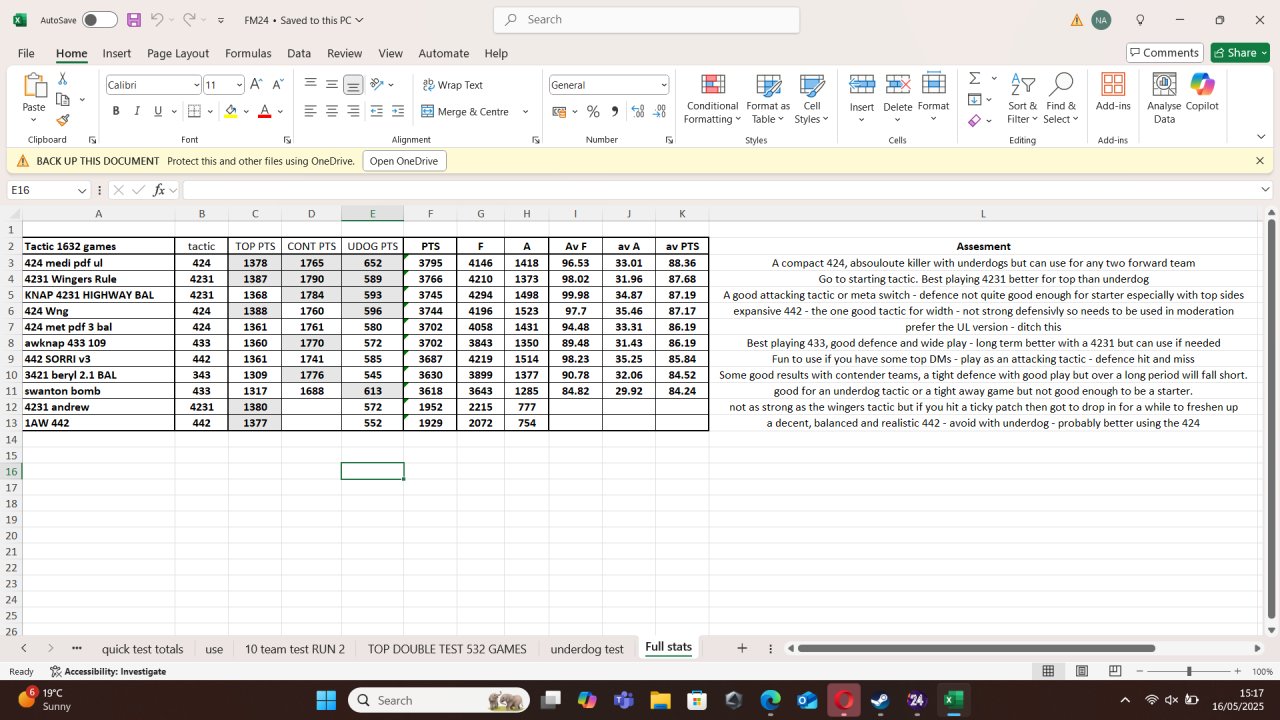Click the Analyse Data icon
The image size is (1280, 720).
pos(1164,86)
